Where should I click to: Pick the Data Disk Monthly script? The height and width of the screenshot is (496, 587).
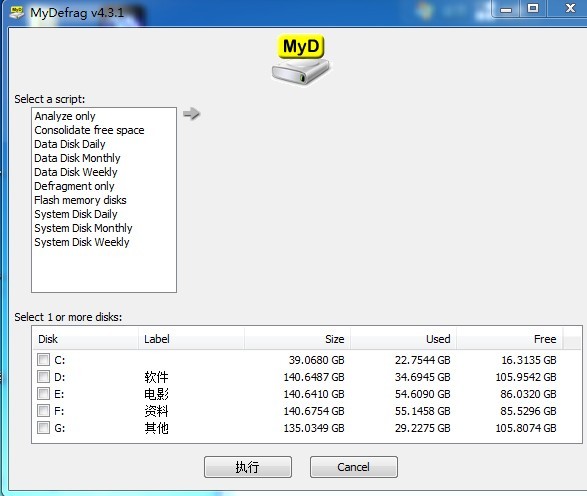click(x=77, y=158)
